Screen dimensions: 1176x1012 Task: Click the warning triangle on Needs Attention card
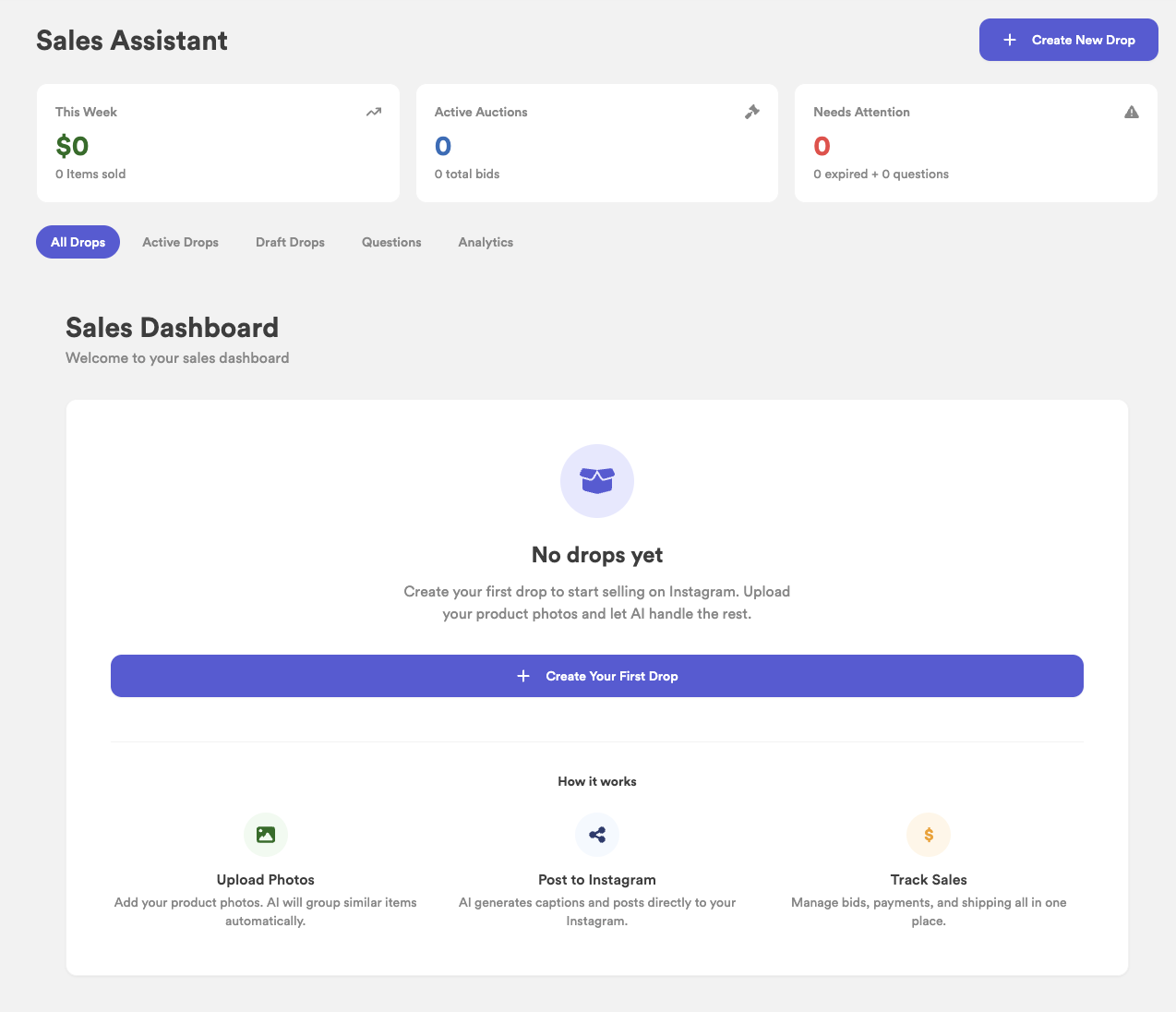(1132, 111)
